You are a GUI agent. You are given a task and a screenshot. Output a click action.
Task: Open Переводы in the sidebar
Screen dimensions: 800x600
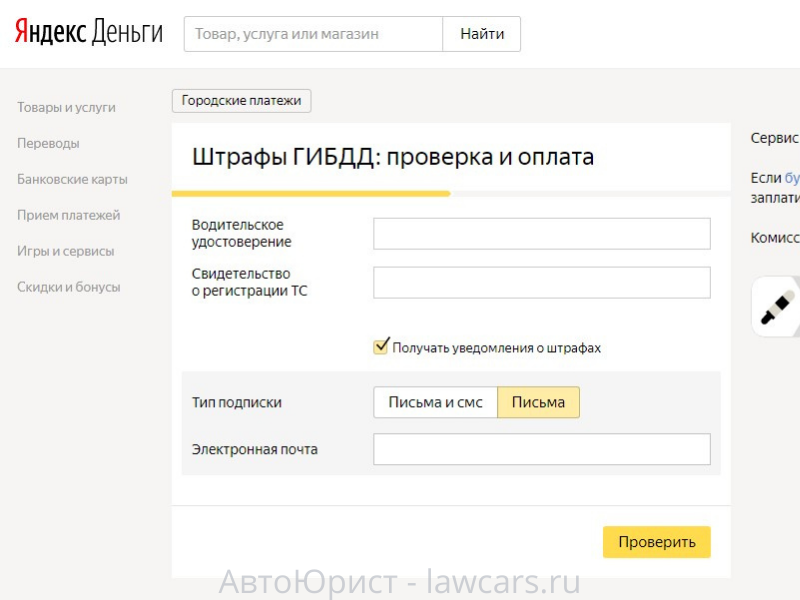pyautogui.click(x=48, y=143)
